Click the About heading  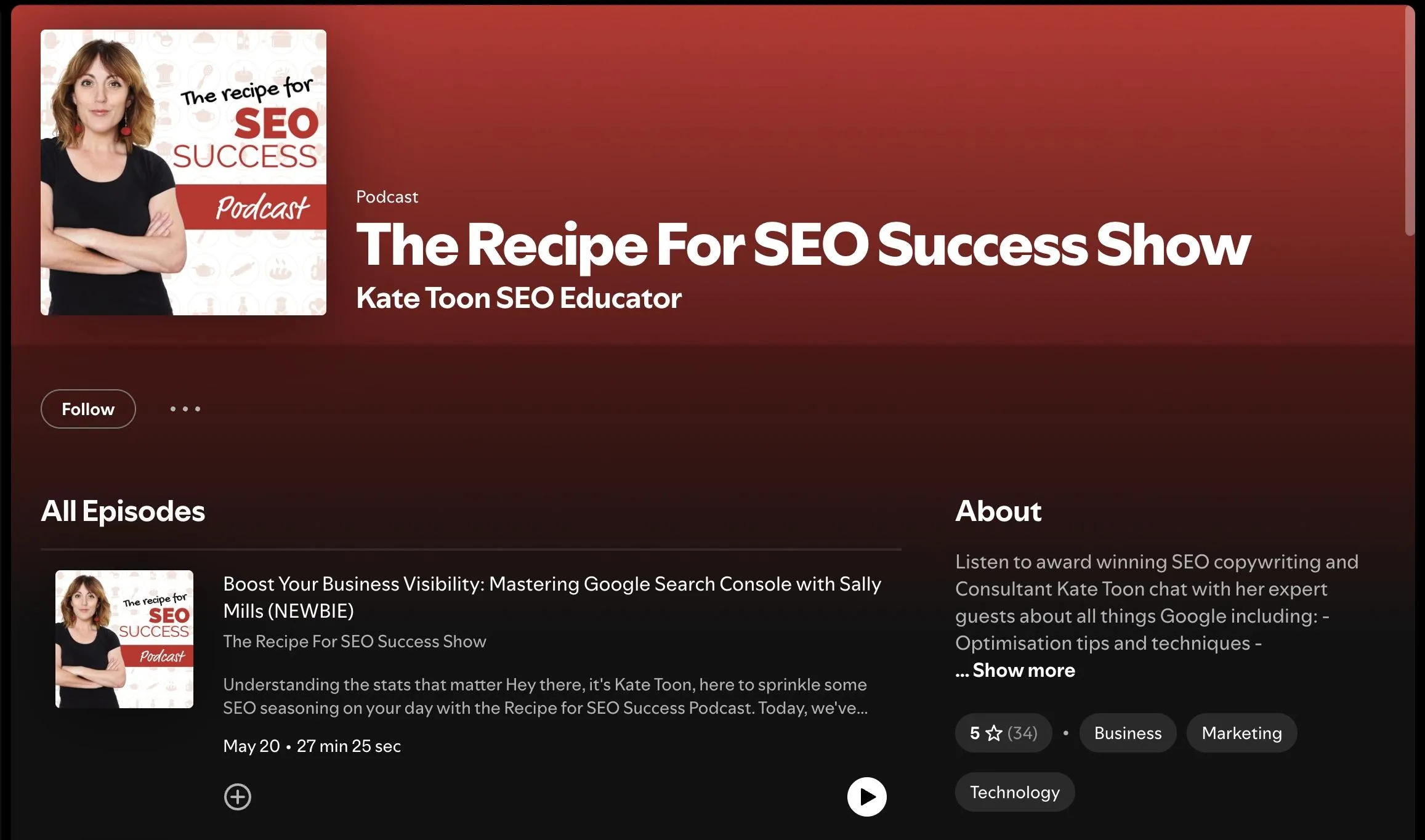(998, 511)
